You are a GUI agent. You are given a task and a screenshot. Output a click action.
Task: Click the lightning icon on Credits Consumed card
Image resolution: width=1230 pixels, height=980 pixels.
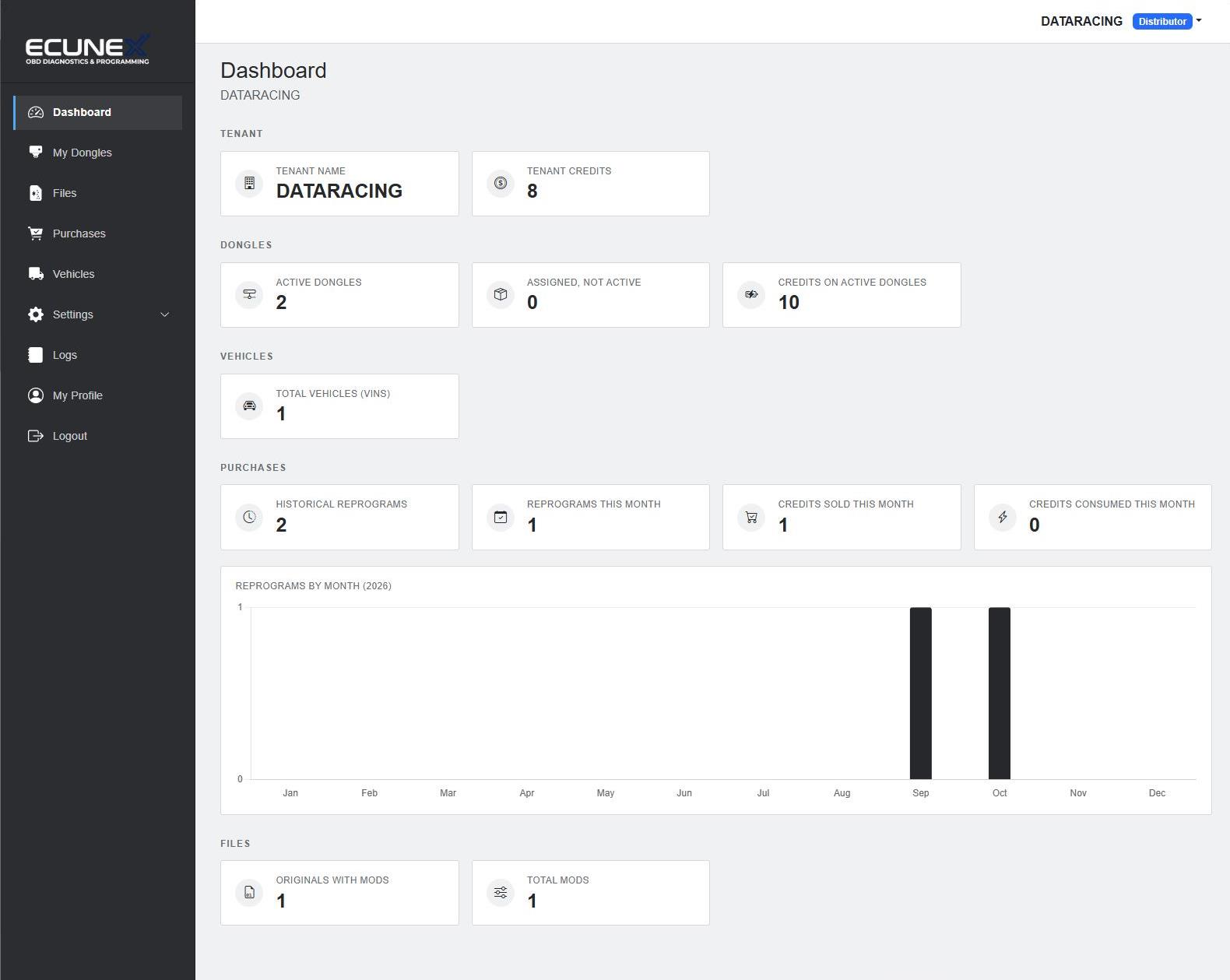[x=1003, y=517]
